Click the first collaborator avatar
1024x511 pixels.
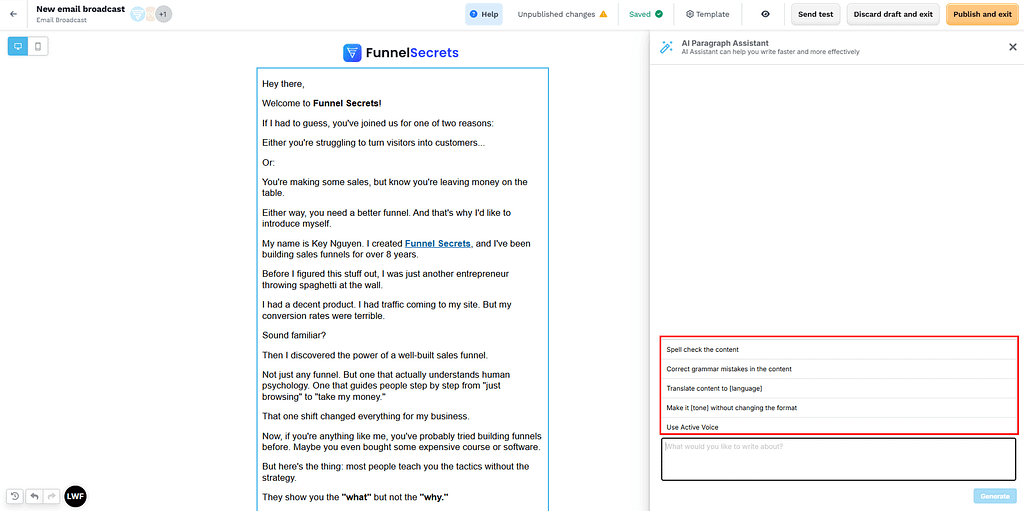[x=138, y=14]
